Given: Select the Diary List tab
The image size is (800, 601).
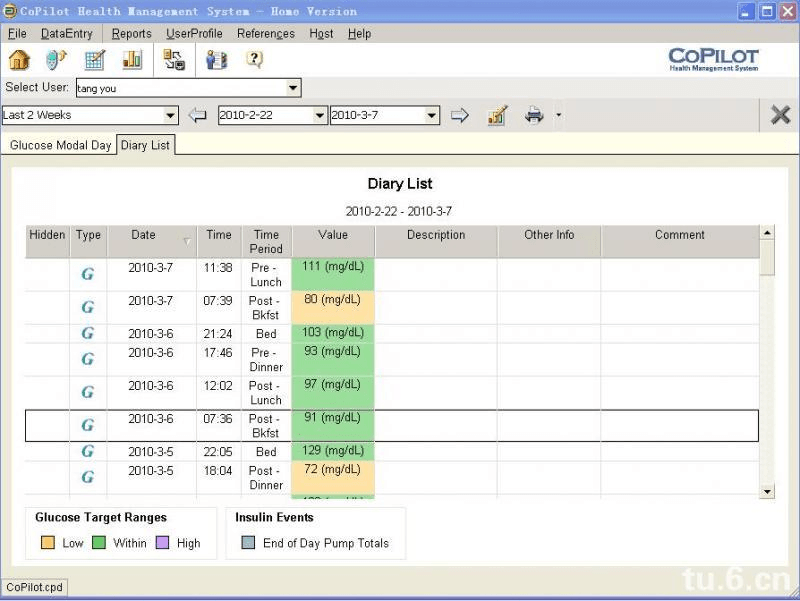Looking at the screenshot, I should (145, 145).
